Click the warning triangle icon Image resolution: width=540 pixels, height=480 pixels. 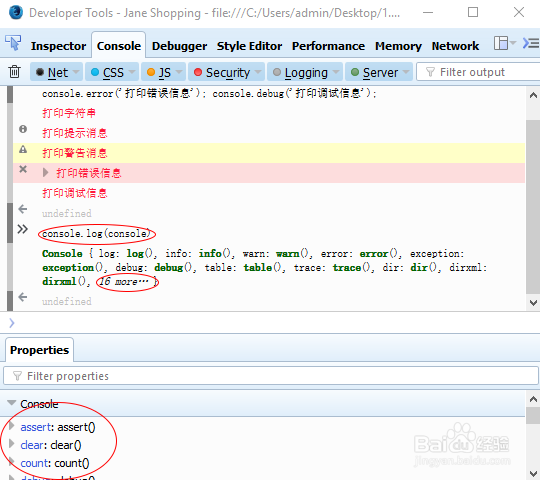[x=23, y=149]
